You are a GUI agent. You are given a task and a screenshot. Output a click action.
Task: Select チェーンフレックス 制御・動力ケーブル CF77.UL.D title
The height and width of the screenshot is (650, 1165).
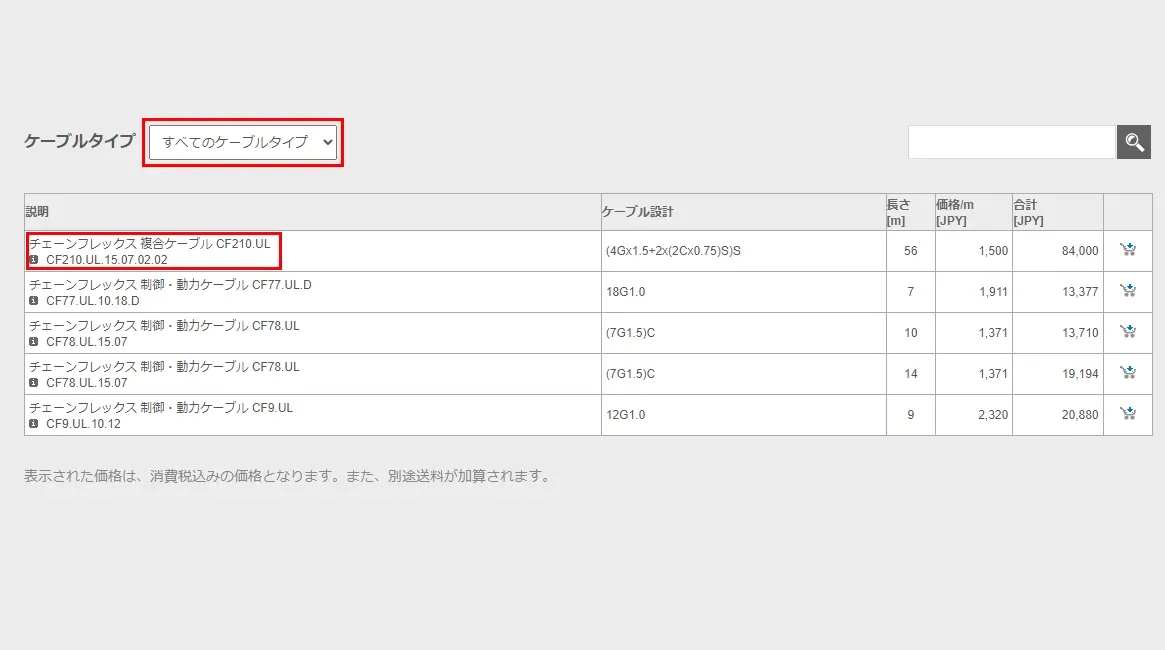(170, 285)
